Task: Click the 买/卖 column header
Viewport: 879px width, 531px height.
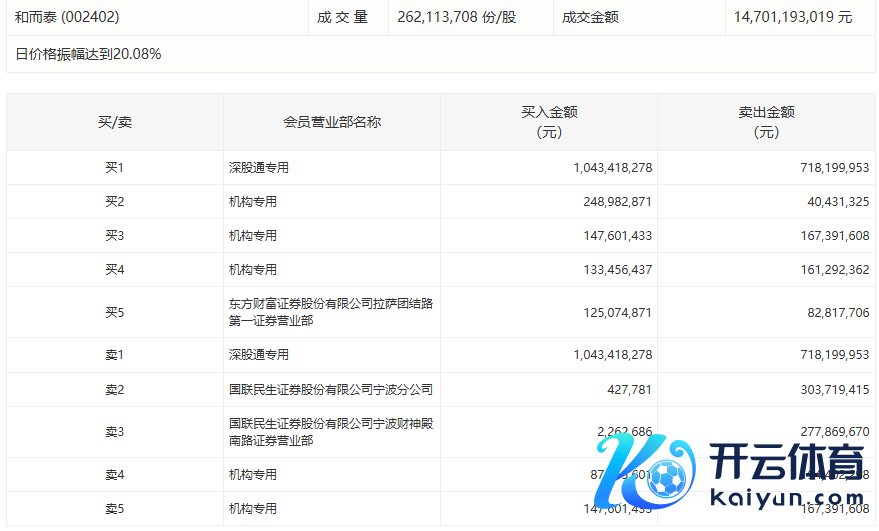Action: 114,122
